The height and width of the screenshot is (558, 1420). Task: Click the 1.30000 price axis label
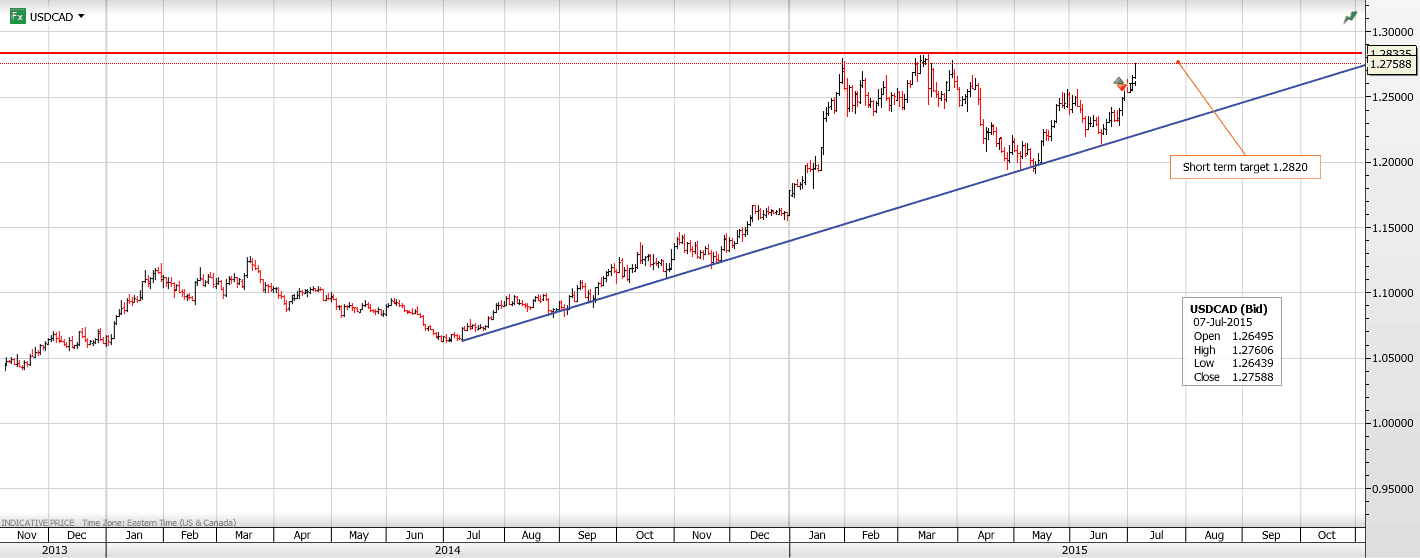point(1390,32)
